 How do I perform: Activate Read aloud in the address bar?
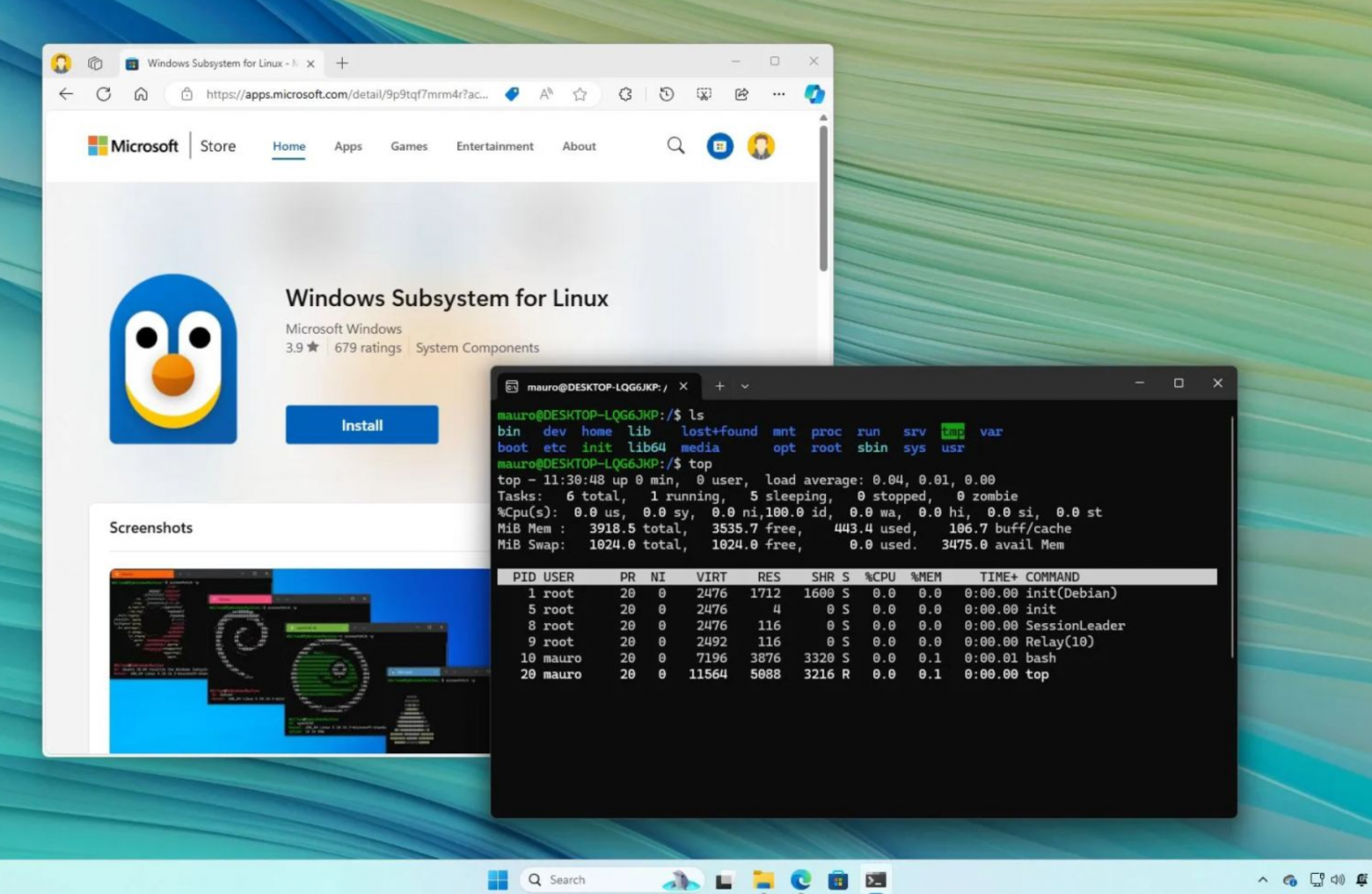click(x=546, y=94)
